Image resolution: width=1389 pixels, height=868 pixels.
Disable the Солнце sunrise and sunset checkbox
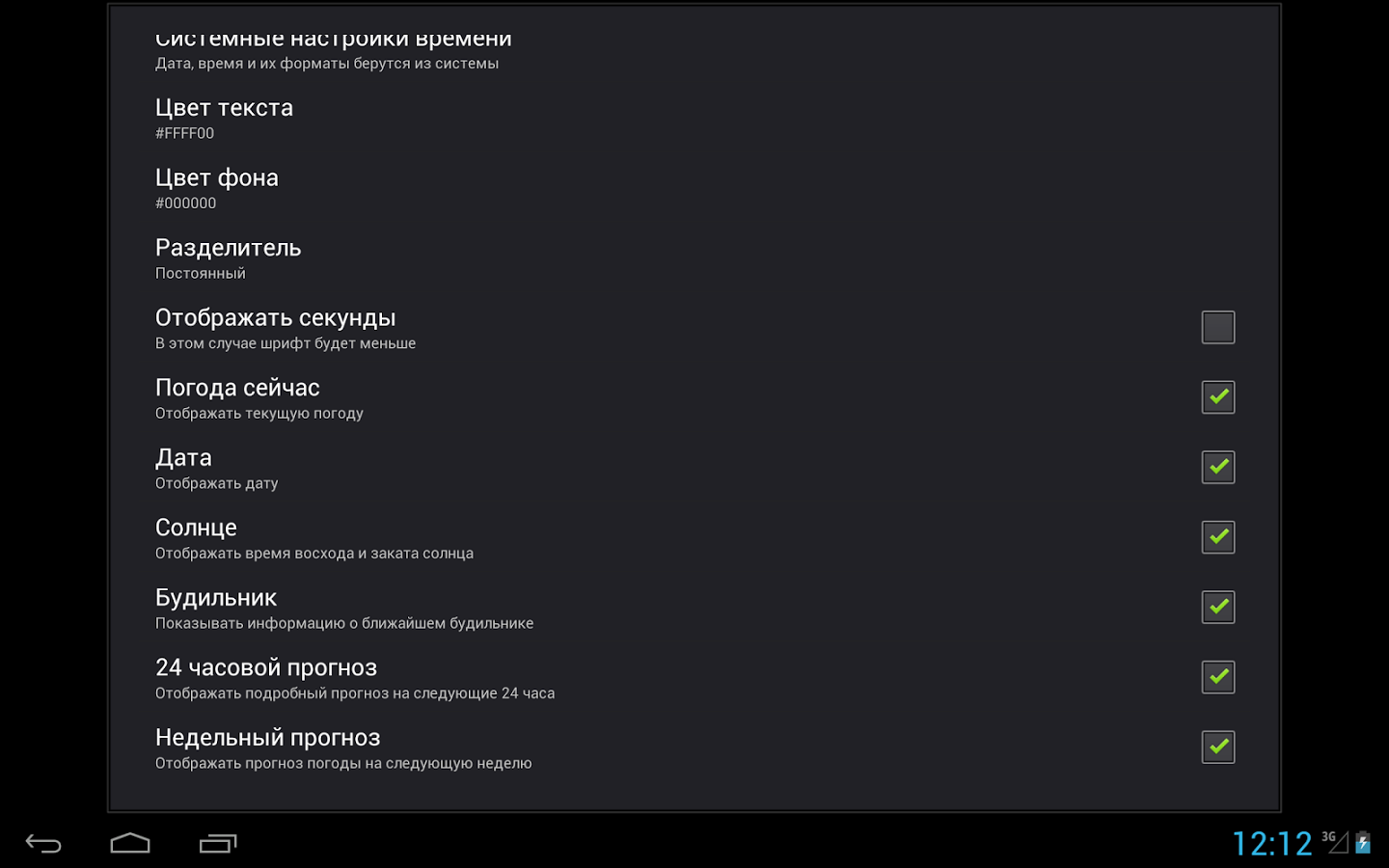pyautogui.click(x=1218, y=537)
